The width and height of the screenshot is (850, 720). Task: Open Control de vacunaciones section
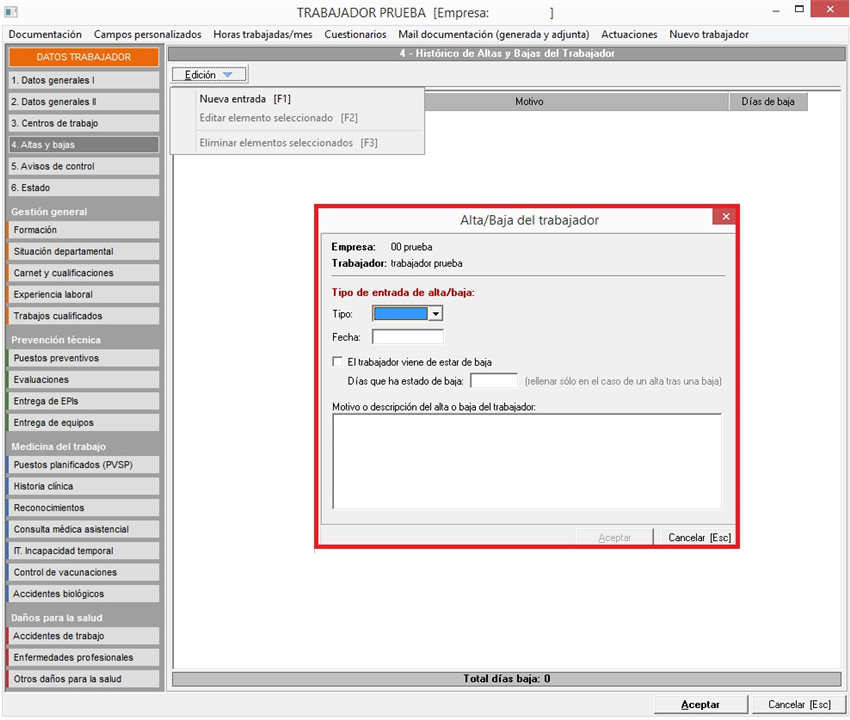point(83,573)
